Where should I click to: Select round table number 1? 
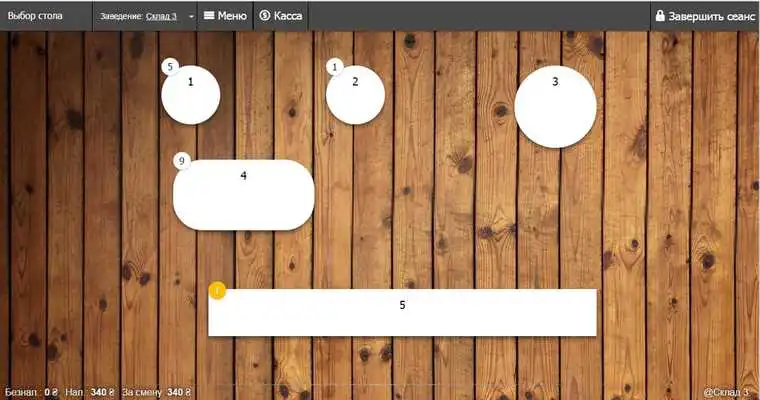click(x=191, y=95)
